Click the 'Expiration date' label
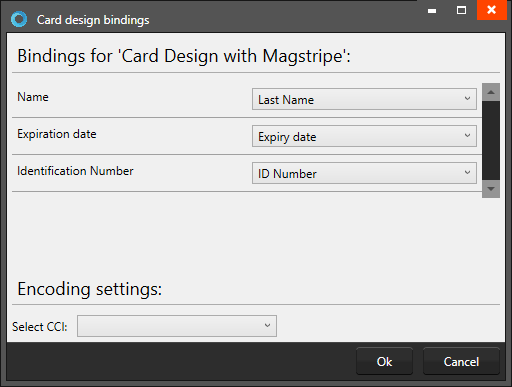 coord(57,134)
